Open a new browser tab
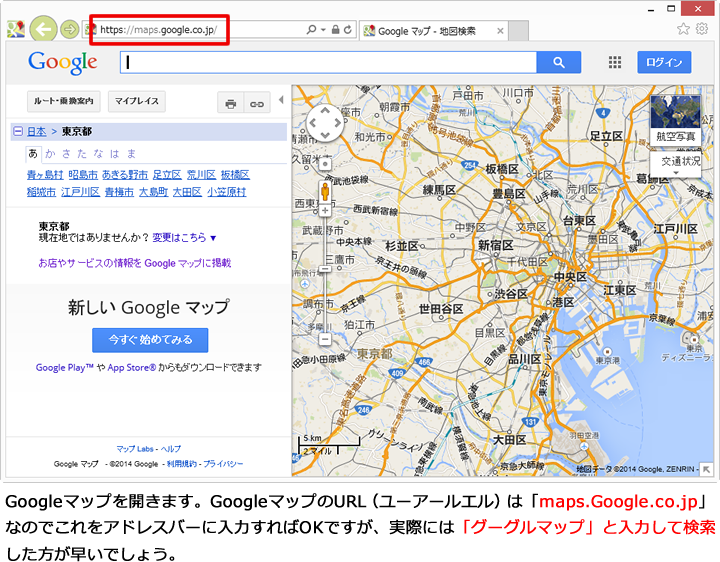This screenshot has width=720, height=562. point(518,31)
